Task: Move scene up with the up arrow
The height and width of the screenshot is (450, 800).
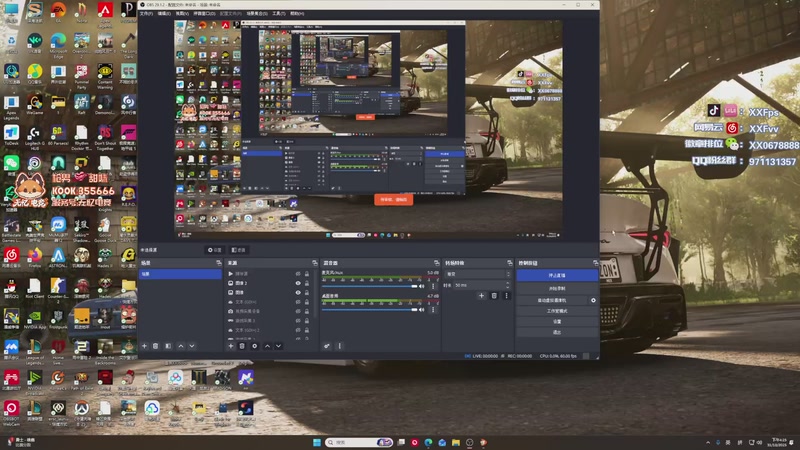Action: click(x=181, y=346)
